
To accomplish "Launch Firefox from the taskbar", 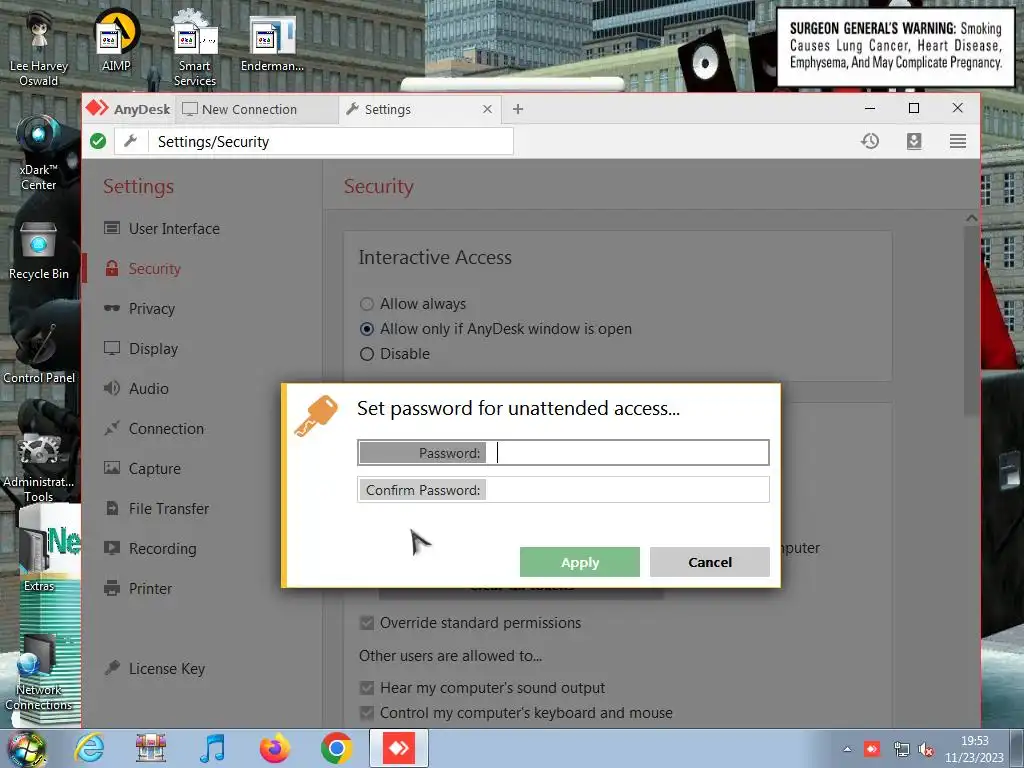I will pos(274,748).
